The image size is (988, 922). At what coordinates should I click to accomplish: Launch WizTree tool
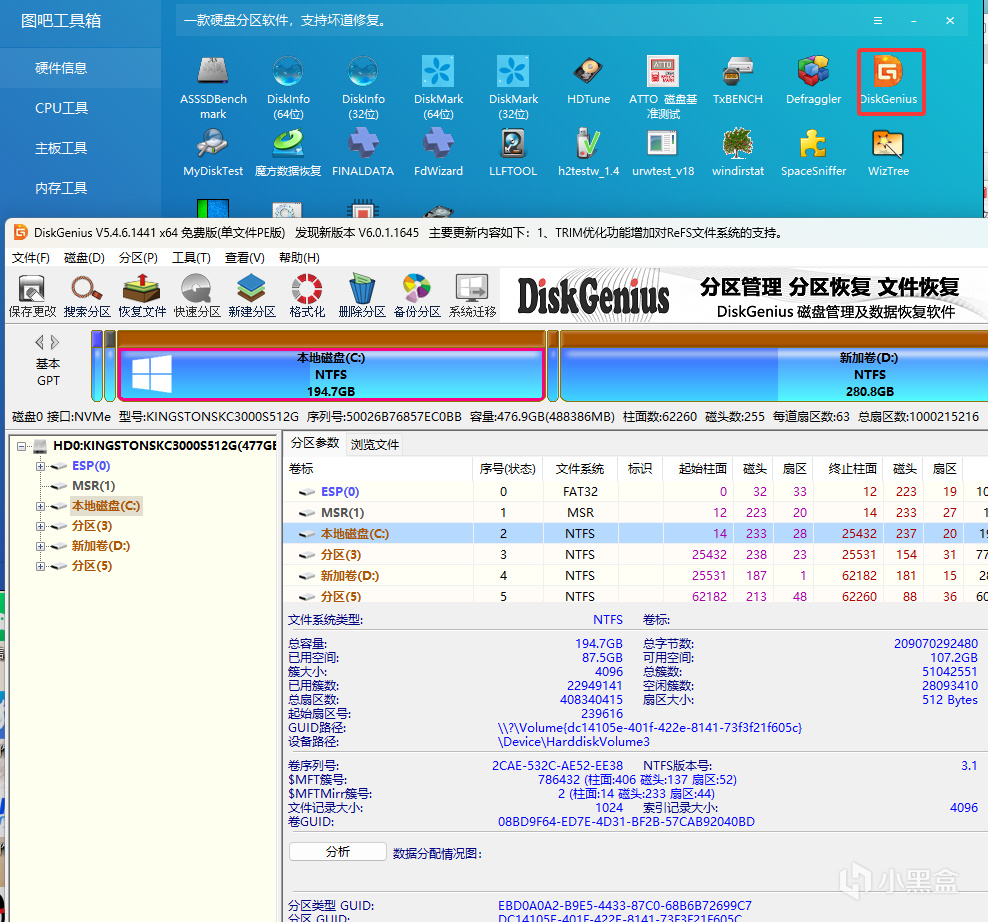(x=888, y=153)
